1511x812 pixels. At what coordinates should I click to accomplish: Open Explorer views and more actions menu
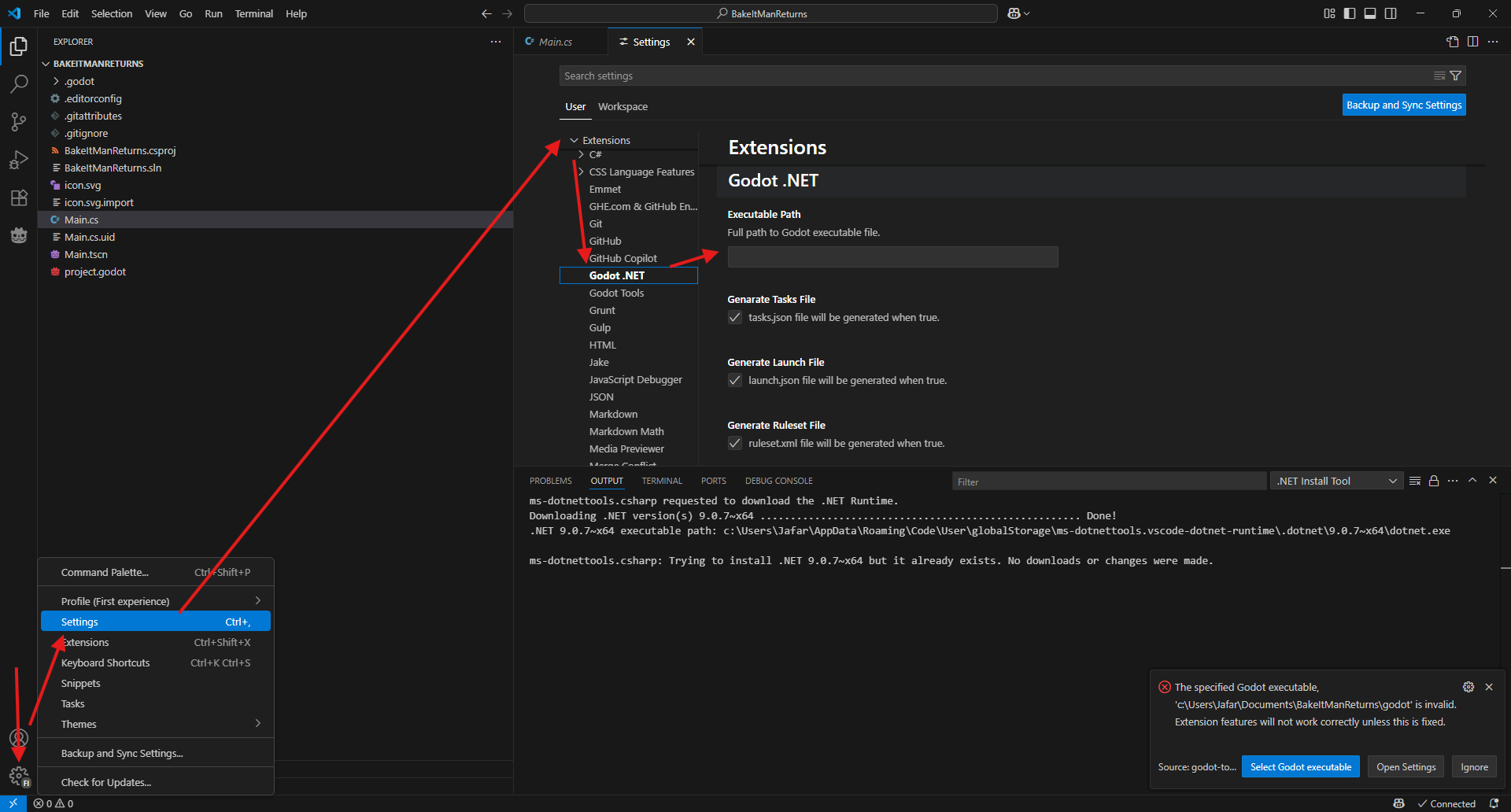click(496, 42)
